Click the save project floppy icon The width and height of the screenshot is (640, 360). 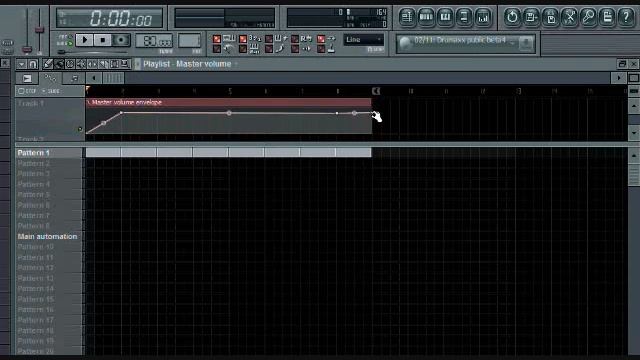[531, 17]
